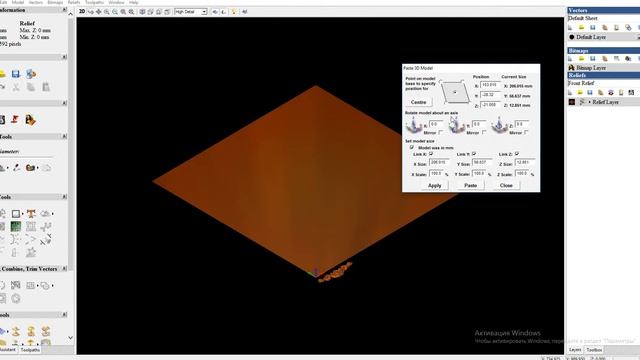Screen dimensions: 640x360
Task: Click the paste clipboard icon in left panel
Action: coord(46,87)
